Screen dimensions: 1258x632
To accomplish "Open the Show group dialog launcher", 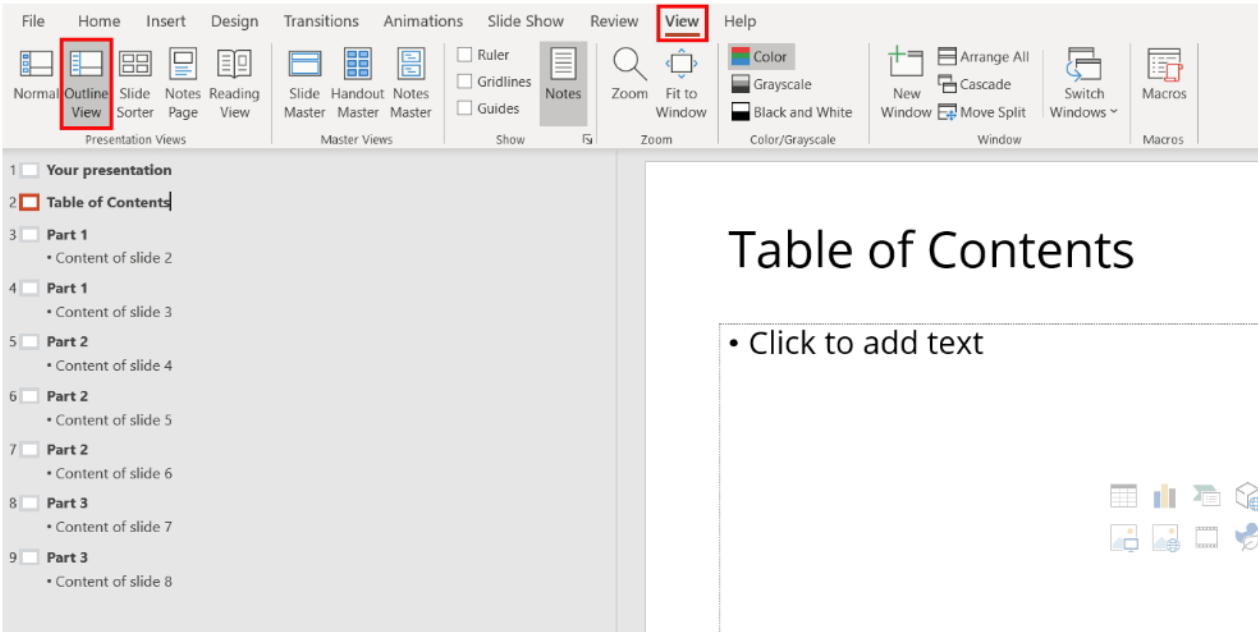I will (x=587, y=140).
